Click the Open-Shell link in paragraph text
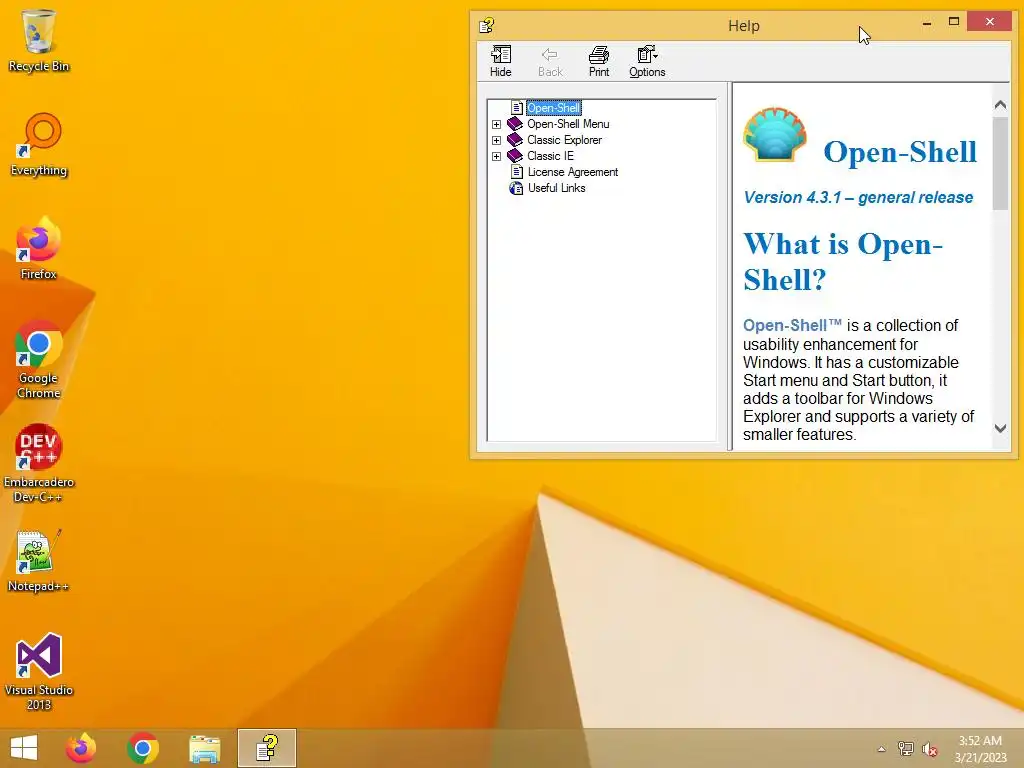 [x=792, y=325]
